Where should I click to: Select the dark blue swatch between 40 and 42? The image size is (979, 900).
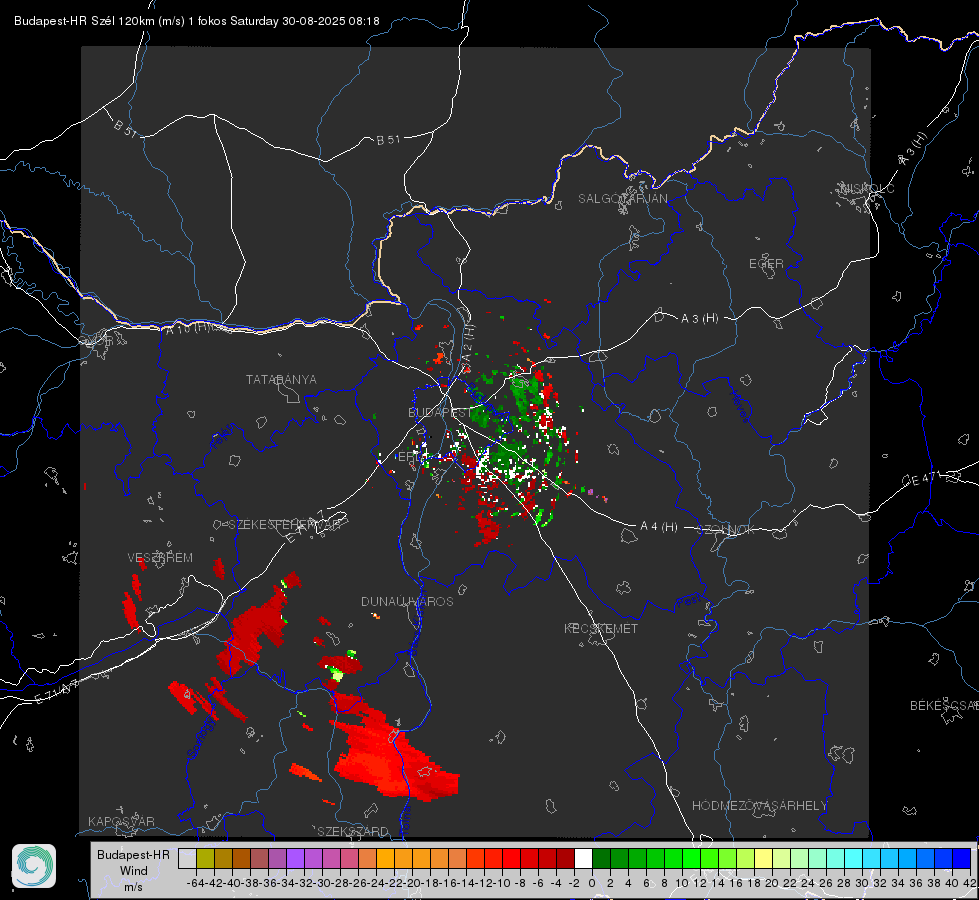[x=962, y=858]
